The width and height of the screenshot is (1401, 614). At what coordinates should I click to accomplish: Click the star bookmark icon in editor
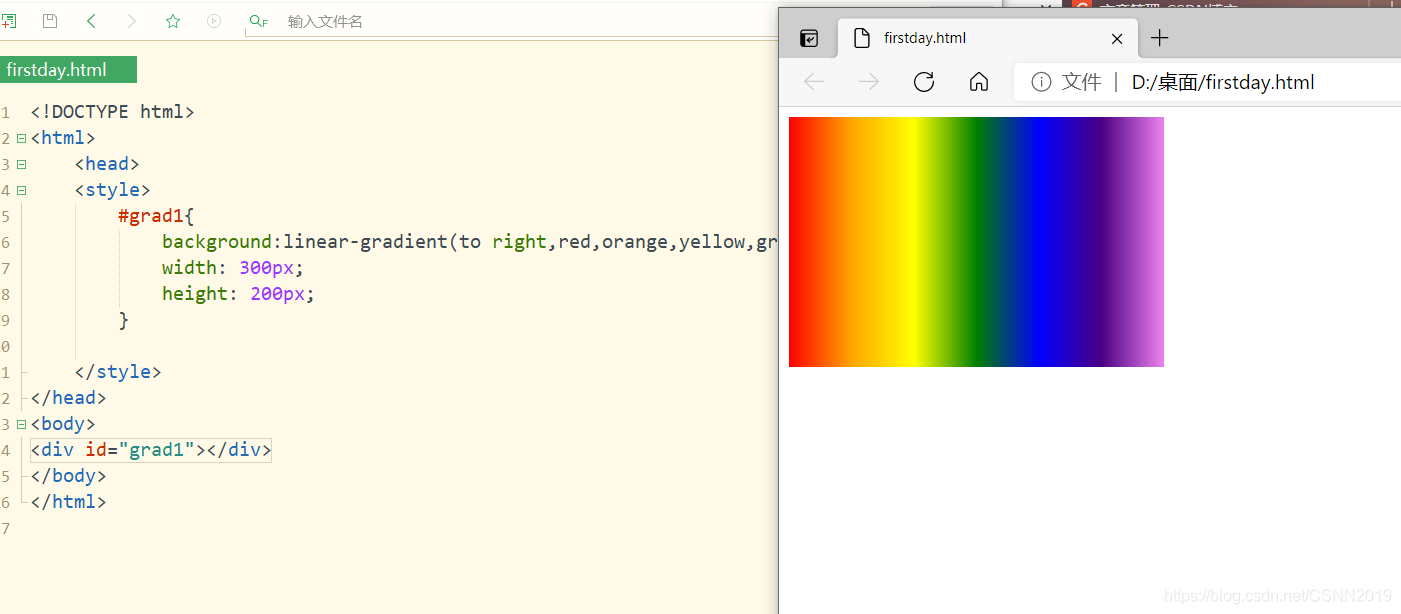pos(173,21)
